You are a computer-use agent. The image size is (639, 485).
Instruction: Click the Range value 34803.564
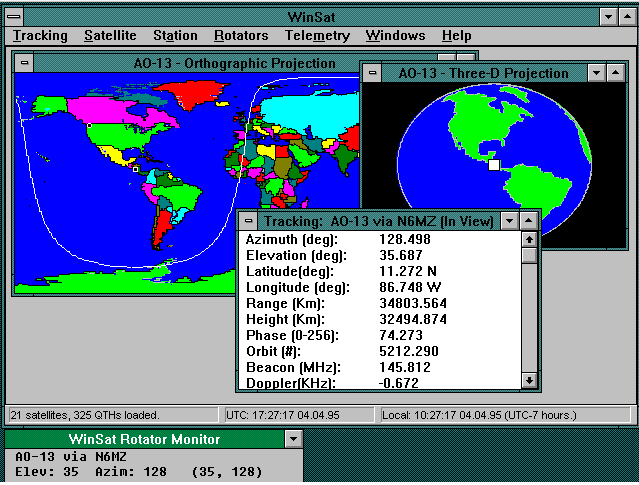click(x=413, y=303)
